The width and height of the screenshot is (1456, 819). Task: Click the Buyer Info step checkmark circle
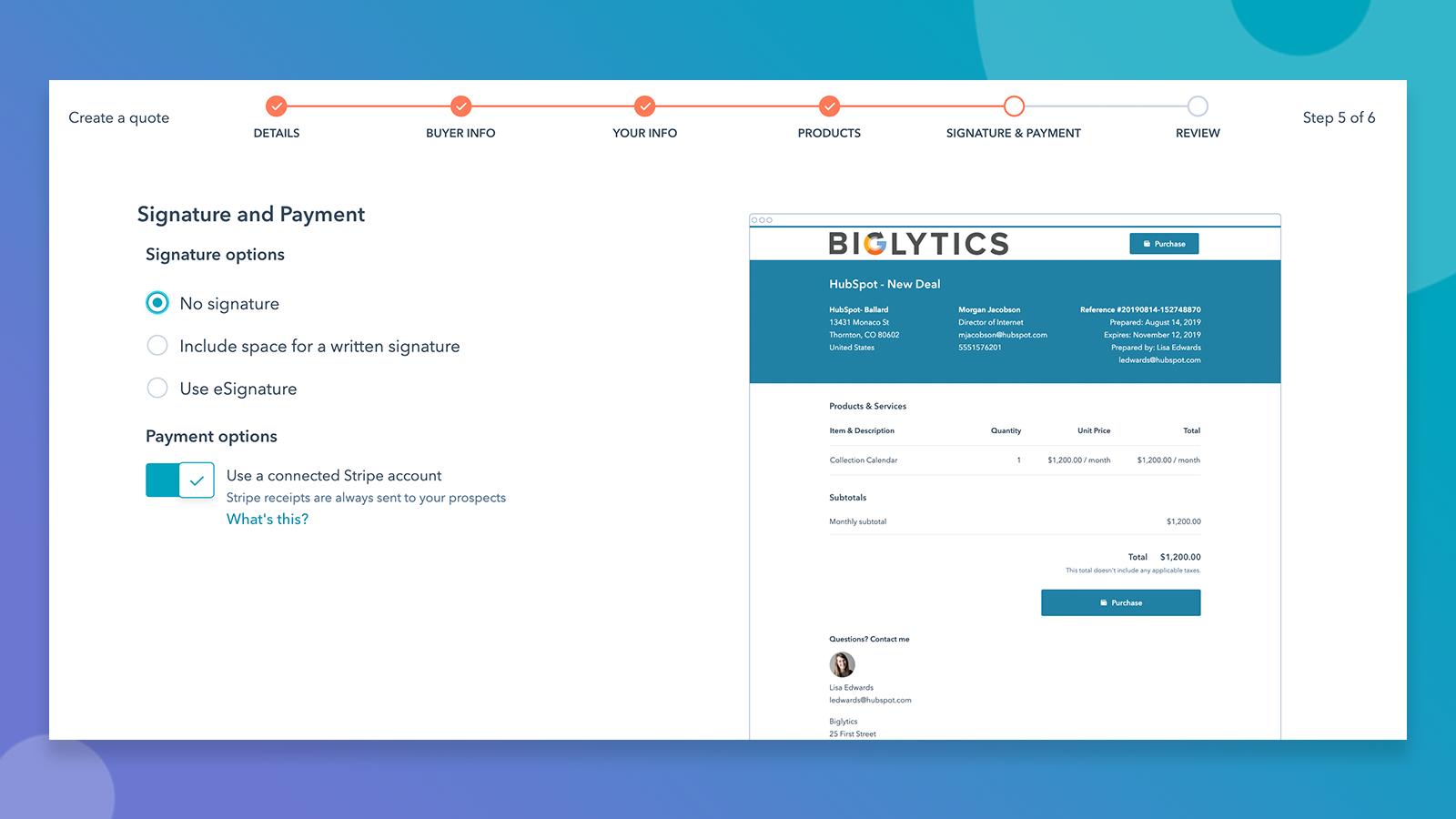tap(461, 106)
